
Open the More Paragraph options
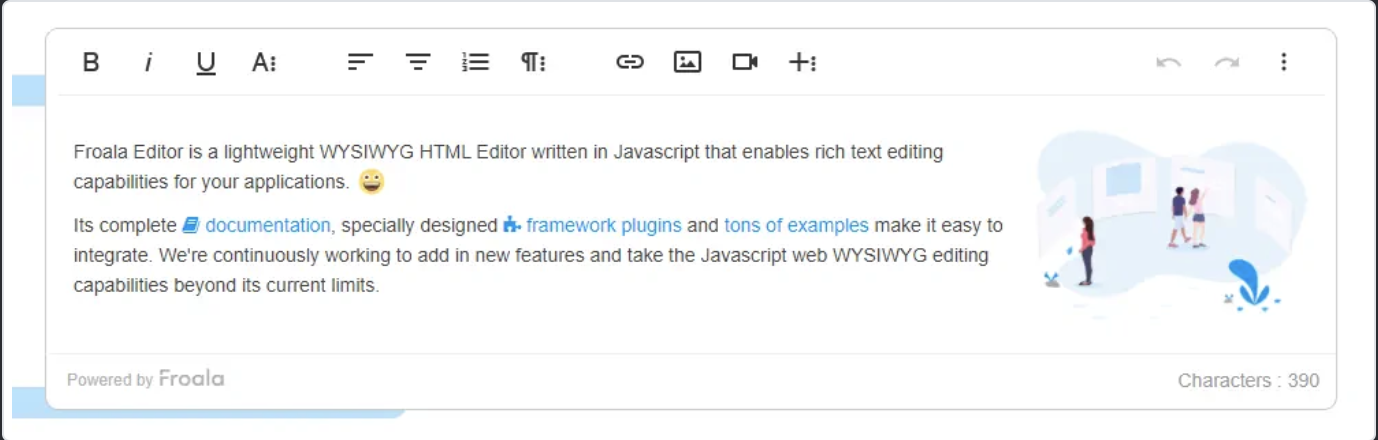tap(533, 62)
